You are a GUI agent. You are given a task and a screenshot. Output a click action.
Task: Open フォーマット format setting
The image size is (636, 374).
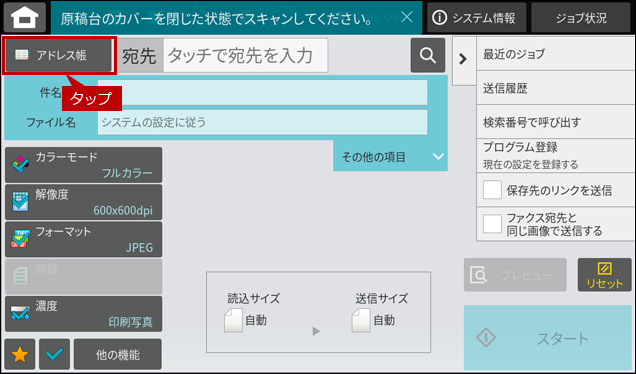pos(84,239)
